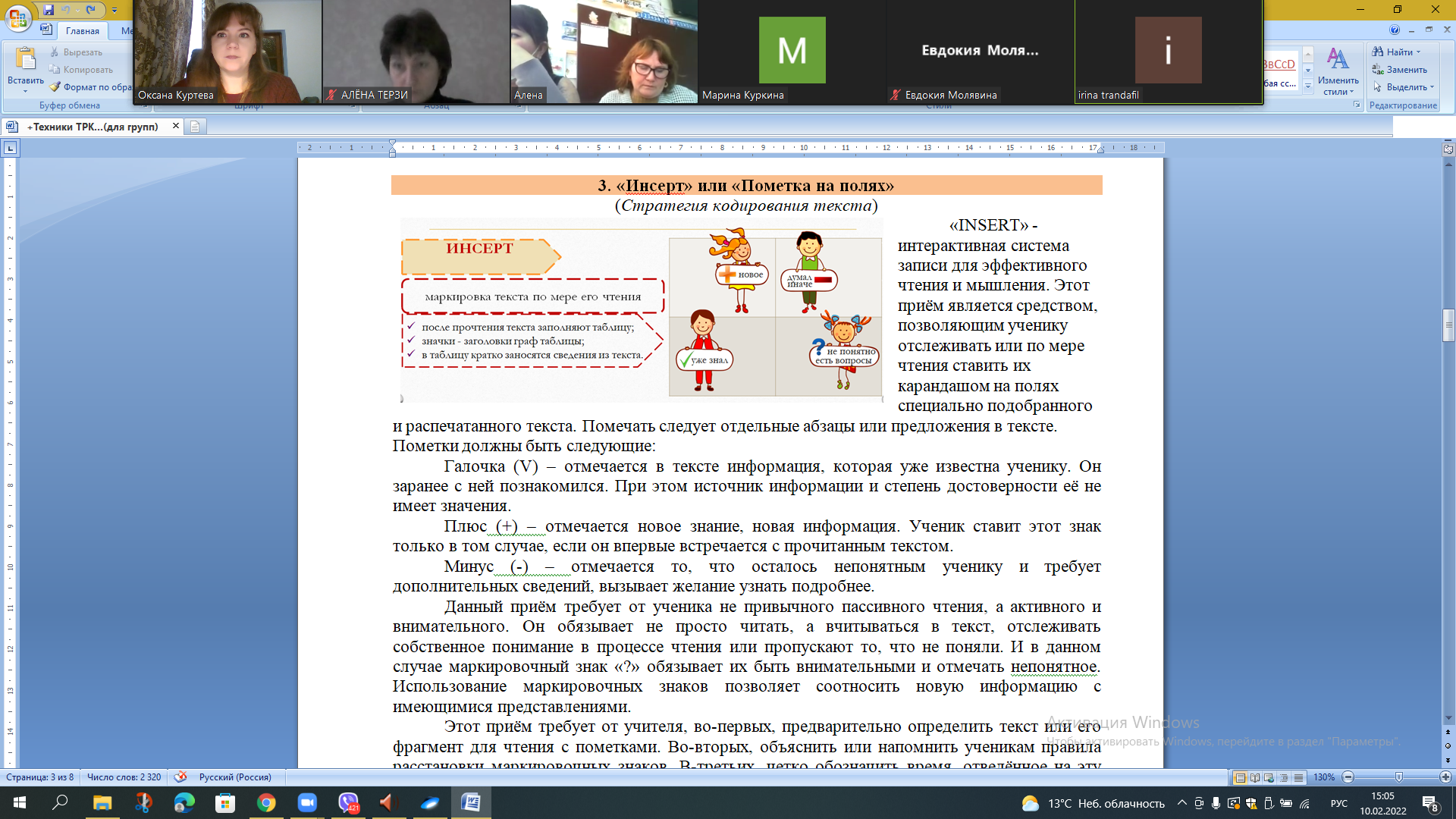Switch to Web Layout view icon

click(1269, 777)
